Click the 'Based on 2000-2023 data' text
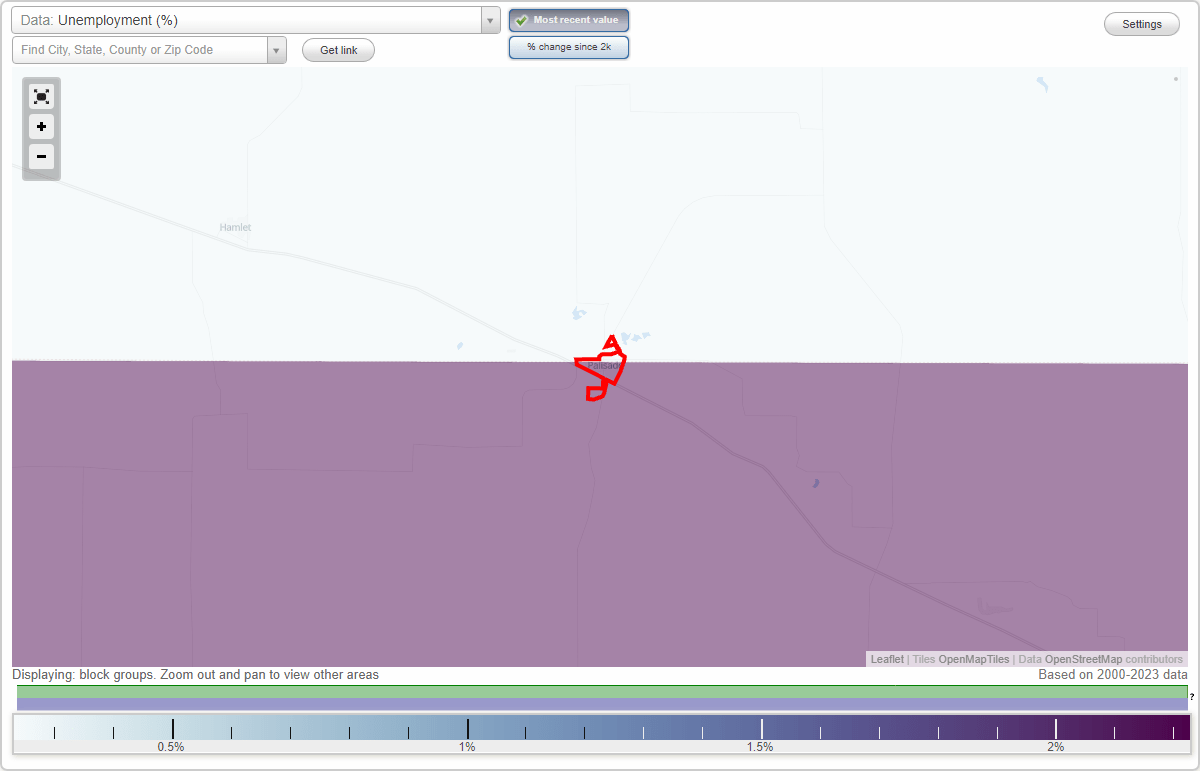Image resolution: width=1200 pixels, height=771 pixels. click(1113, 675)
